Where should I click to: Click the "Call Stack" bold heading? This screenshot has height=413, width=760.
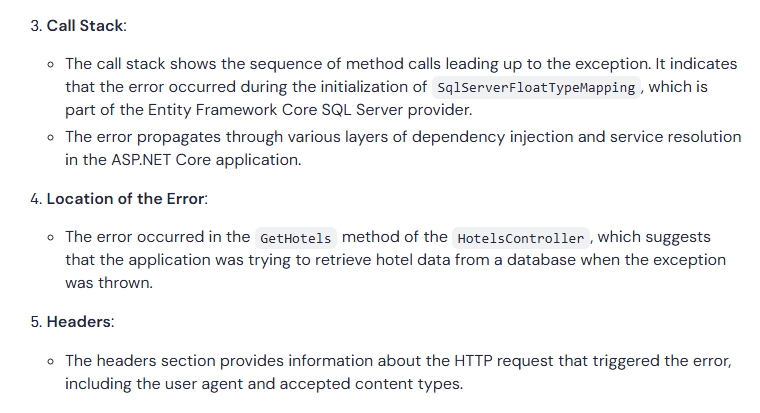point(85,26)
